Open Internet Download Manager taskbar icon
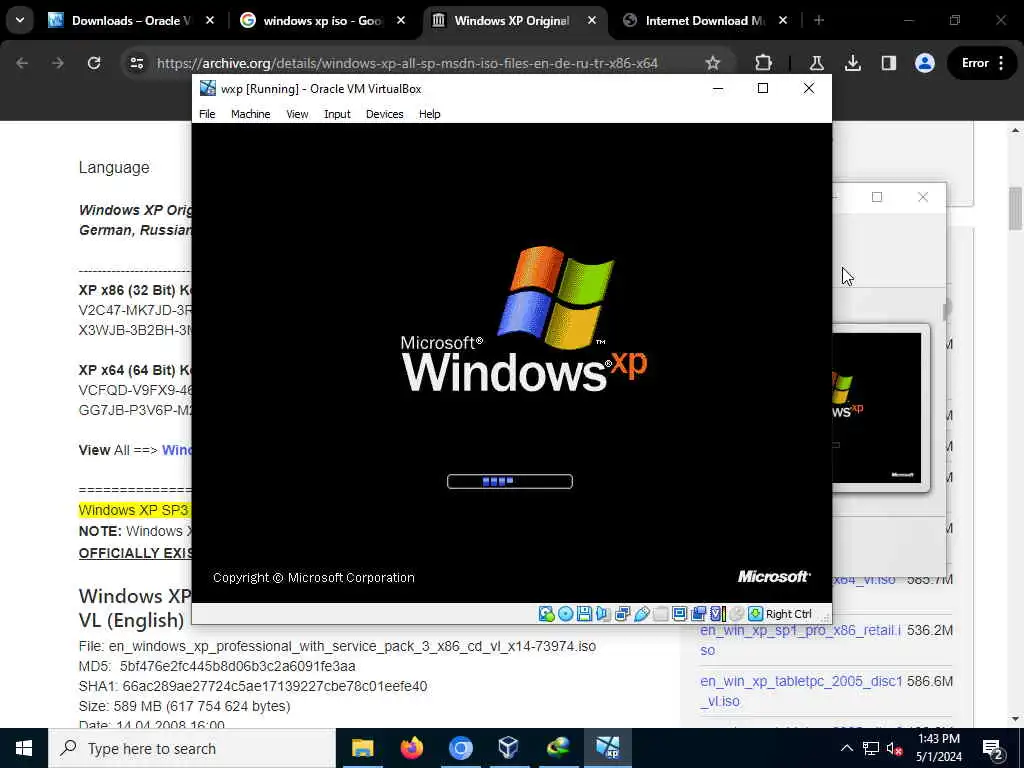The image size is (1024, 768). click(x=558, y=748)
